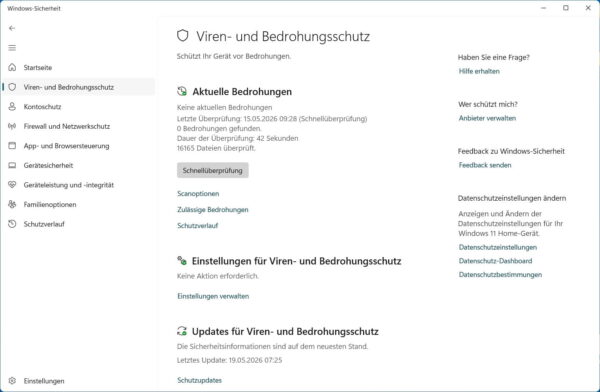
Task: Click the Einstellungen für Viren- und Bedrohungsschutz icon
Action: 182,261
